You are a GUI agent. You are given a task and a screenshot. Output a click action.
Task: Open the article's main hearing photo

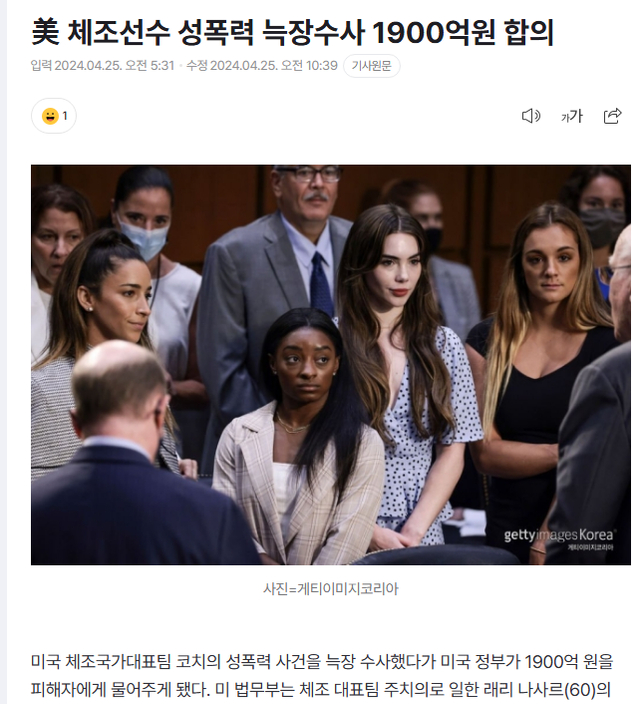tap(331, 365)
